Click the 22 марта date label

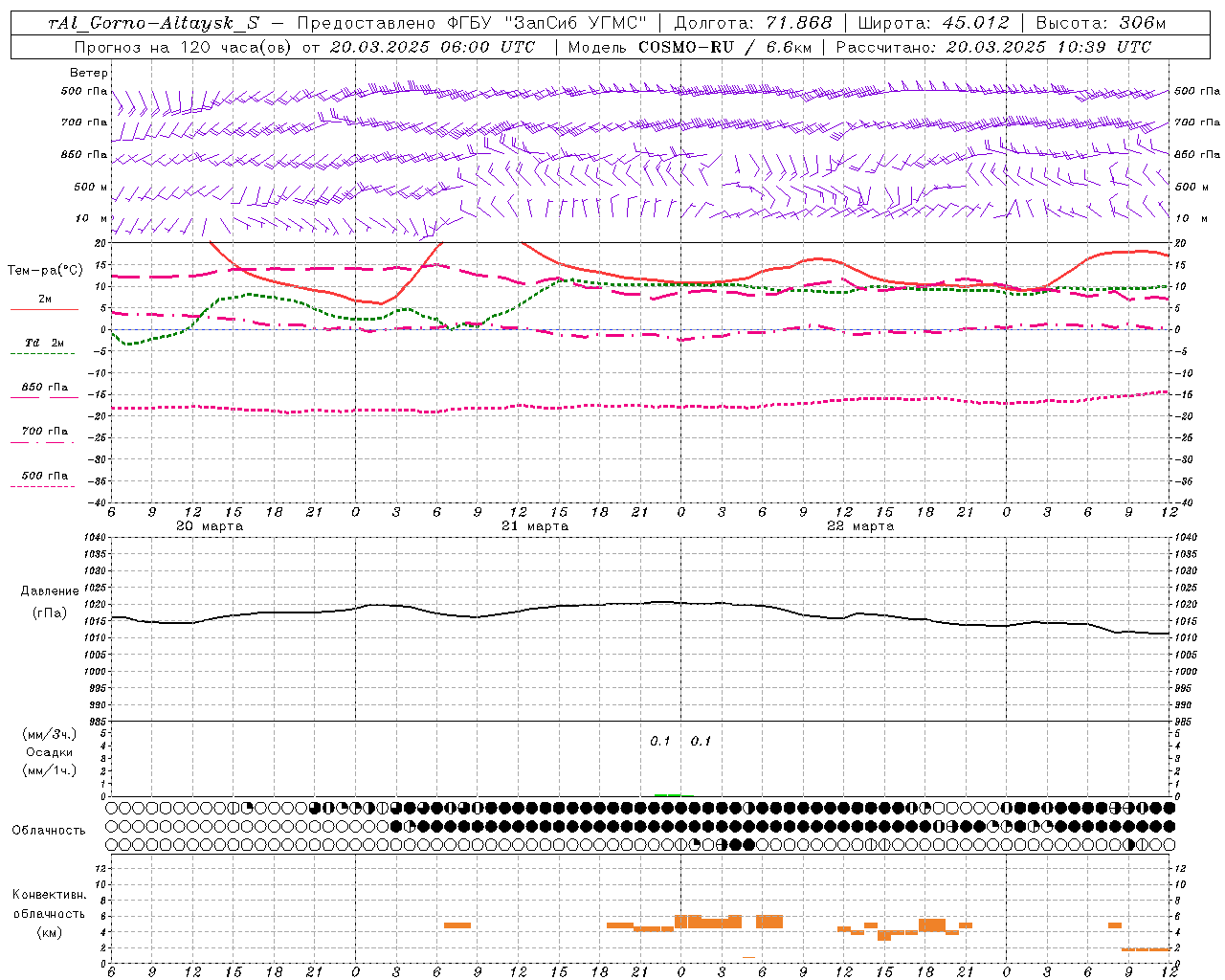(860, 526)
